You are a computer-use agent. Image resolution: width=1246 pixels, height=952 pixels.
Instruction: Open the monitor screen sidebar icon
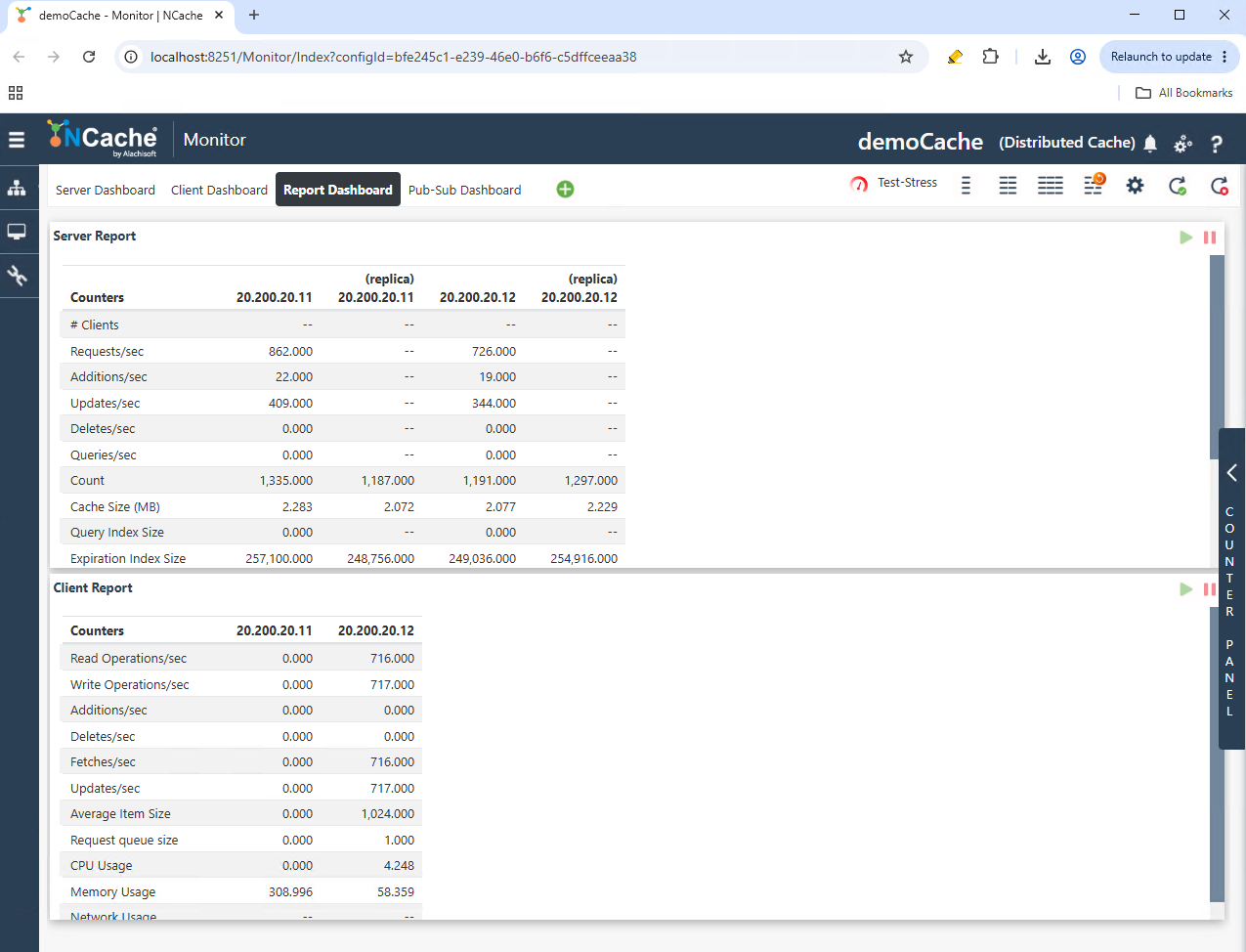point(17,232)
